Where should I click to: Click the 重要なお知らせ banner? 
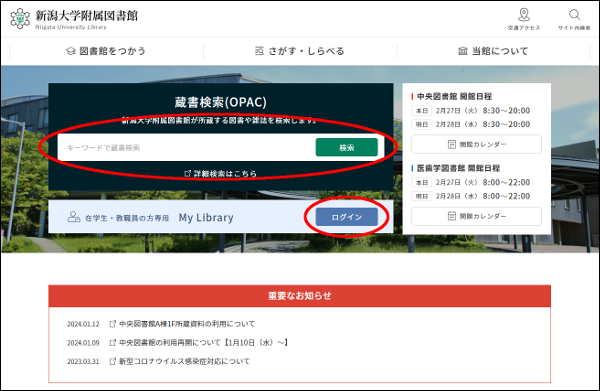[x=300, y=296]
